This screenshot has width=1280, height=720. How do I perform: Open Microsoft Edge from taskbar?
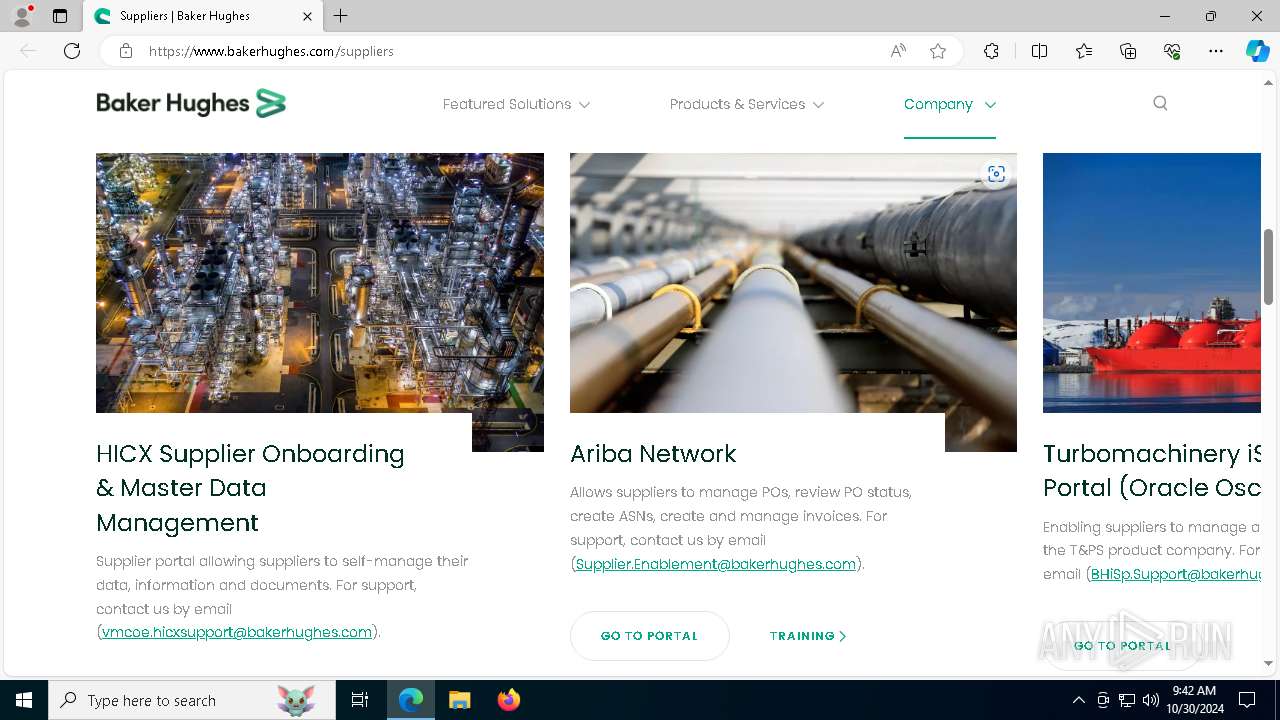411,700
